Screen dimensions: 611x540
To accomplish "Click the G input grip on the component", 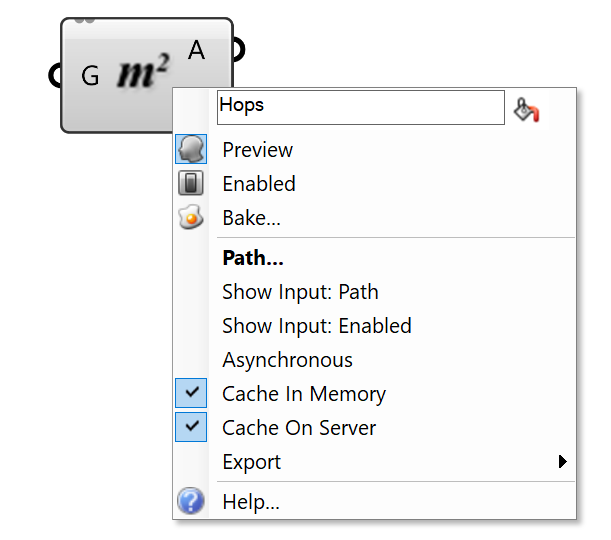I will (x=59, y=75).
